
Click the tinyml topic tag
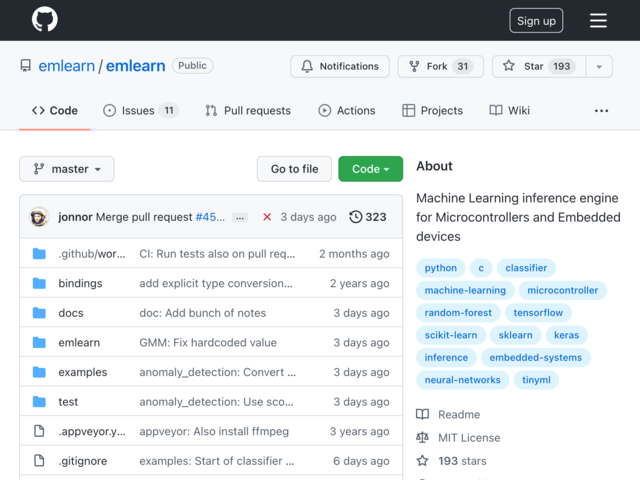[x=536, y=380]
